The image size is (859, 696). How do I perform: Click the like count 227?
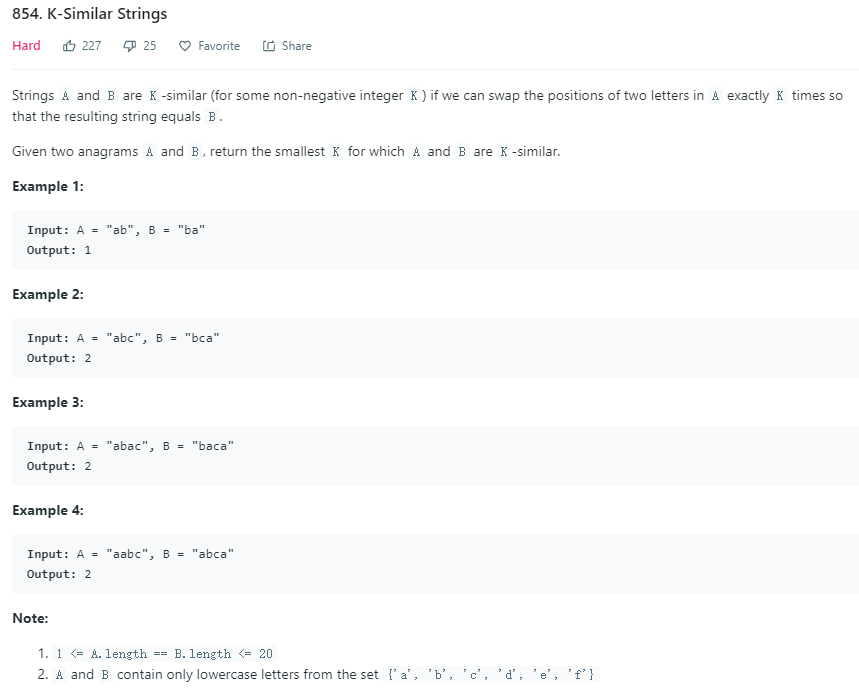91,46
